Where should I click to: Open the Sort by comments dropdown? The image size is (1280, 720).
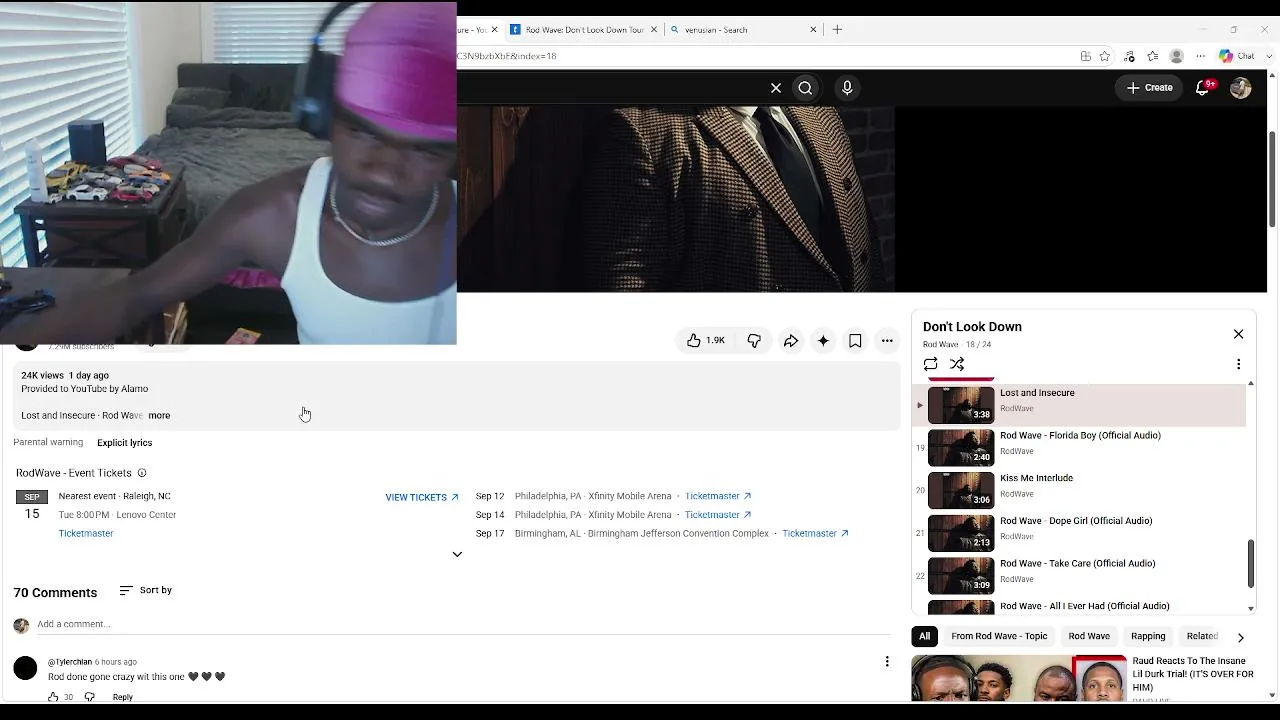(146, 591)
